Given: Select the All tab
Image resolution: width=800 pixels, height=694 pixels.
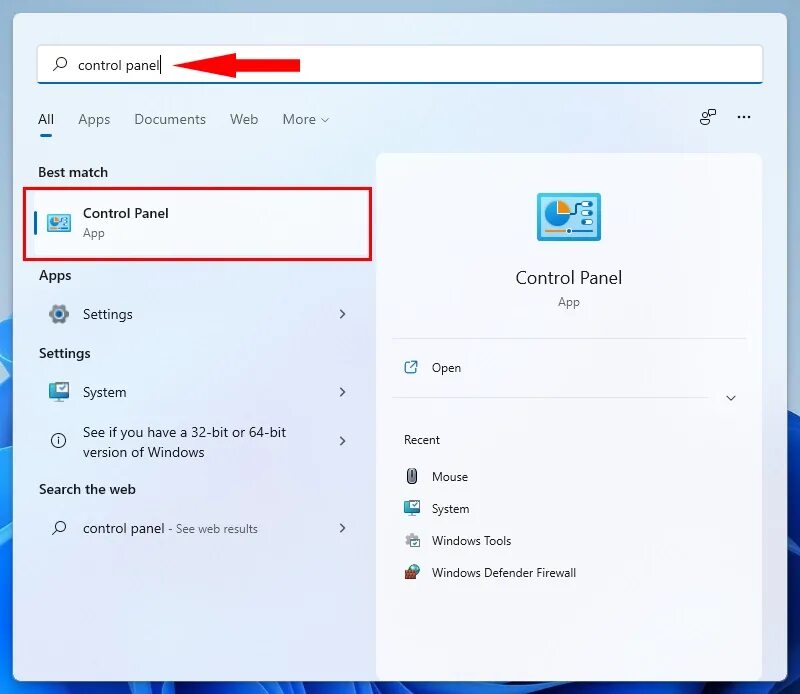Looking at the screenshot, I should click(x=46, y=119).
